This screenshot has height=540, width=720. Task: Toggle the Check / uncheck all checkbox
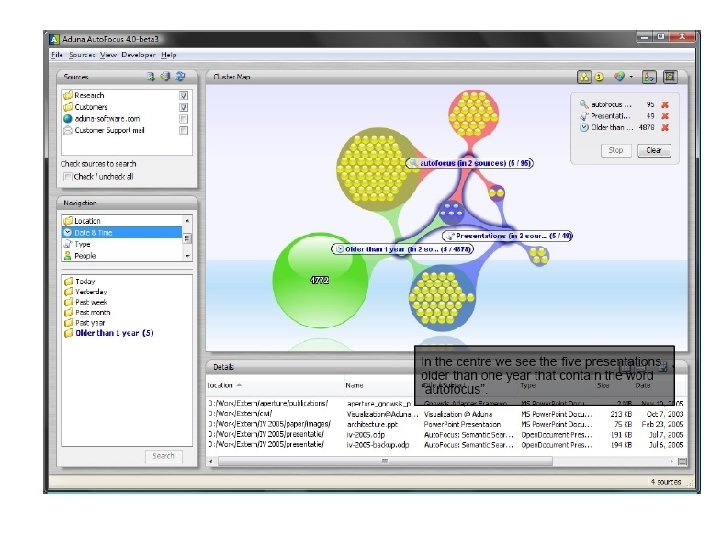pyautogui.click(x=68, y=177)
